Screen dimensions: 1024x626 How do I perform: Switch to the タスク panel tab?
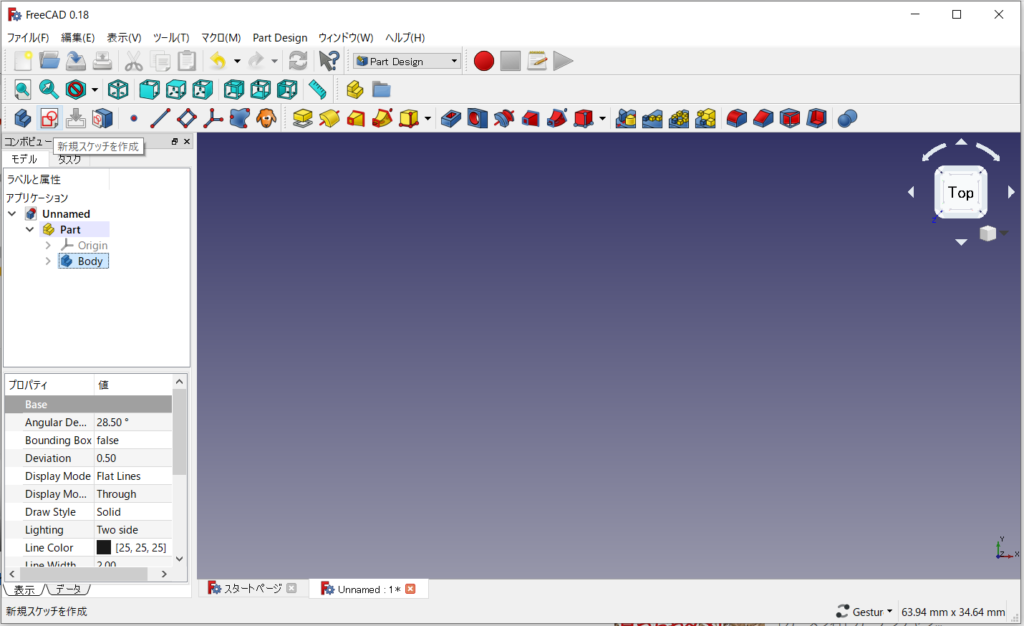[69, 160]
